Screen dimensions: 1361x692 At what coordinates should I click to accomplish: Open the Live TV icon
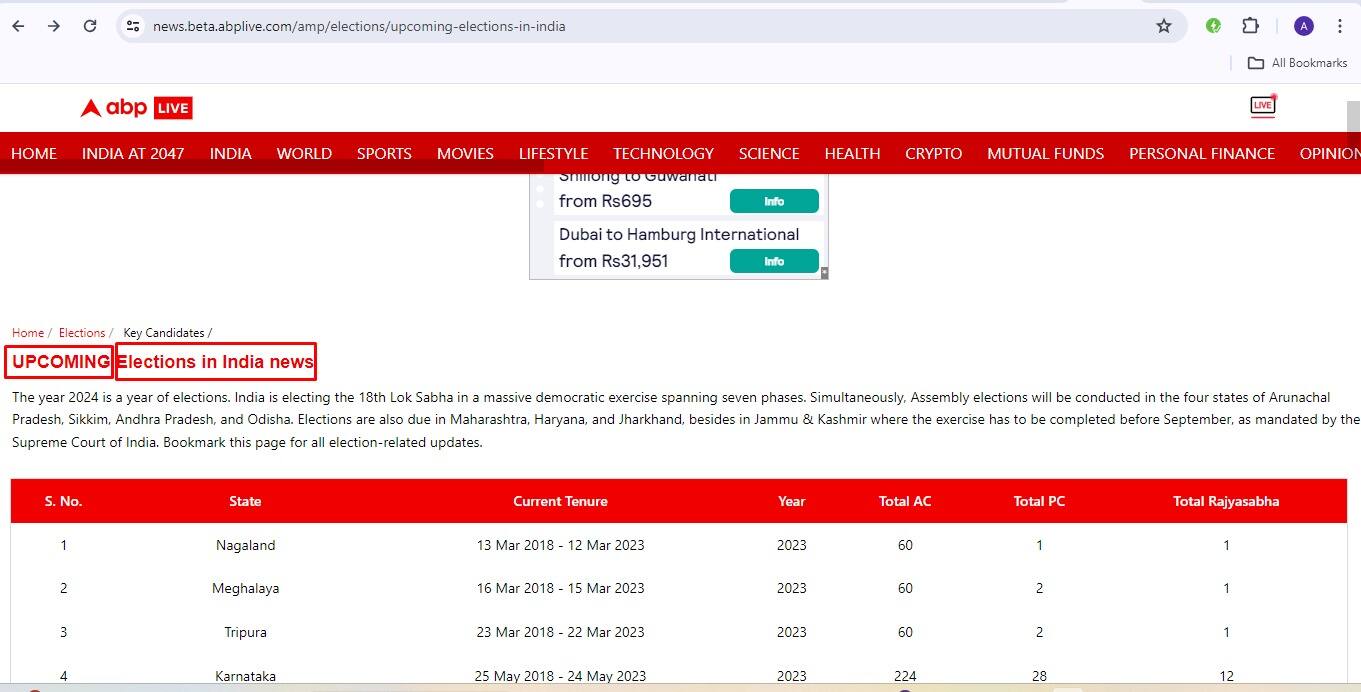(1263, 106)
